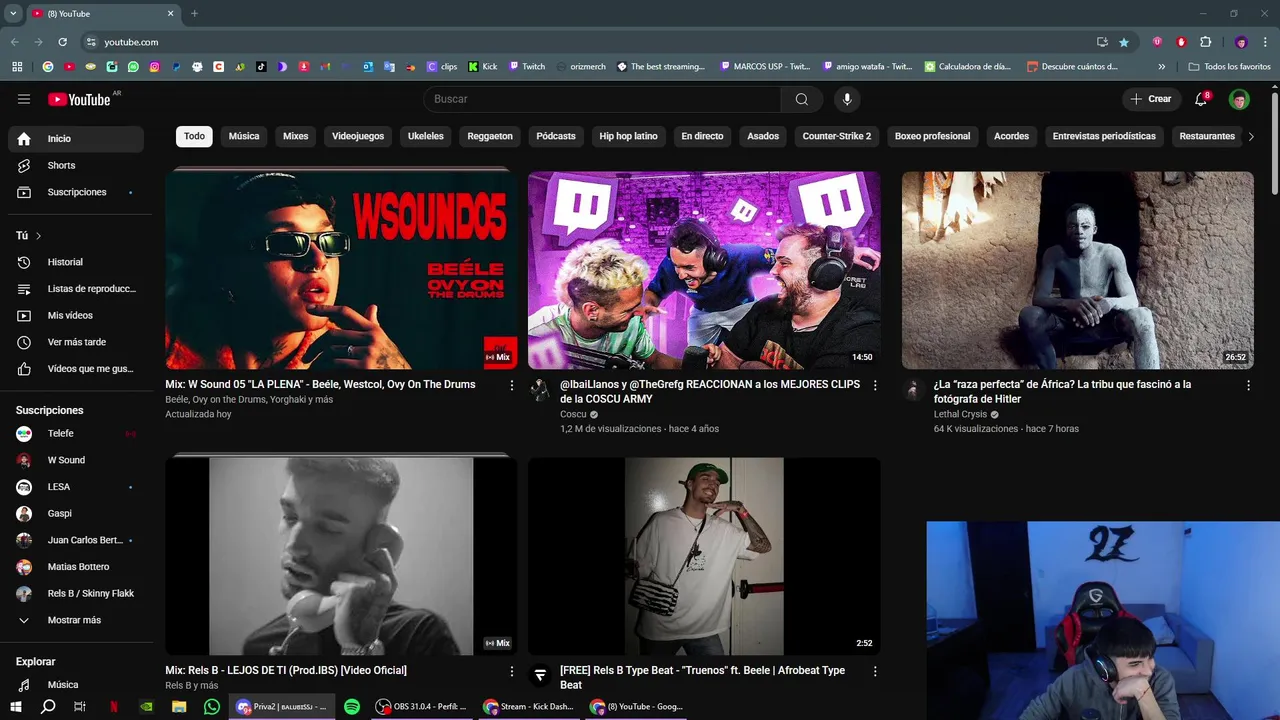Viewport: 1280px width, 720px height.
Task: Open a new Chrome tab
Action: (194, 14)
